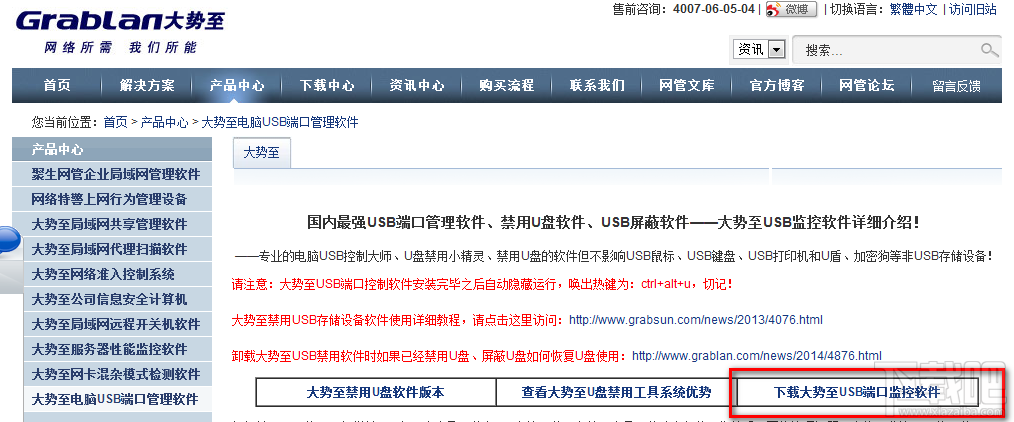Image resolution: width=1014 pixels, height=422 pixels.
Task: Click the phone number 4007-06-05-04
Action: (x=713, y=9)
